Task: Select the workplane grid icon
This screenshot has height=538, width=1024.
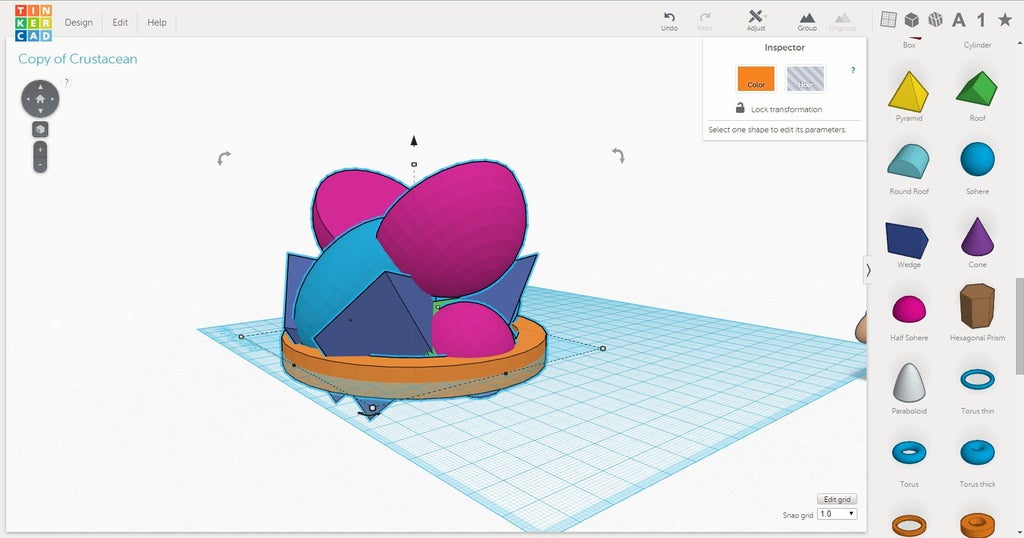Action: point(888,20)
